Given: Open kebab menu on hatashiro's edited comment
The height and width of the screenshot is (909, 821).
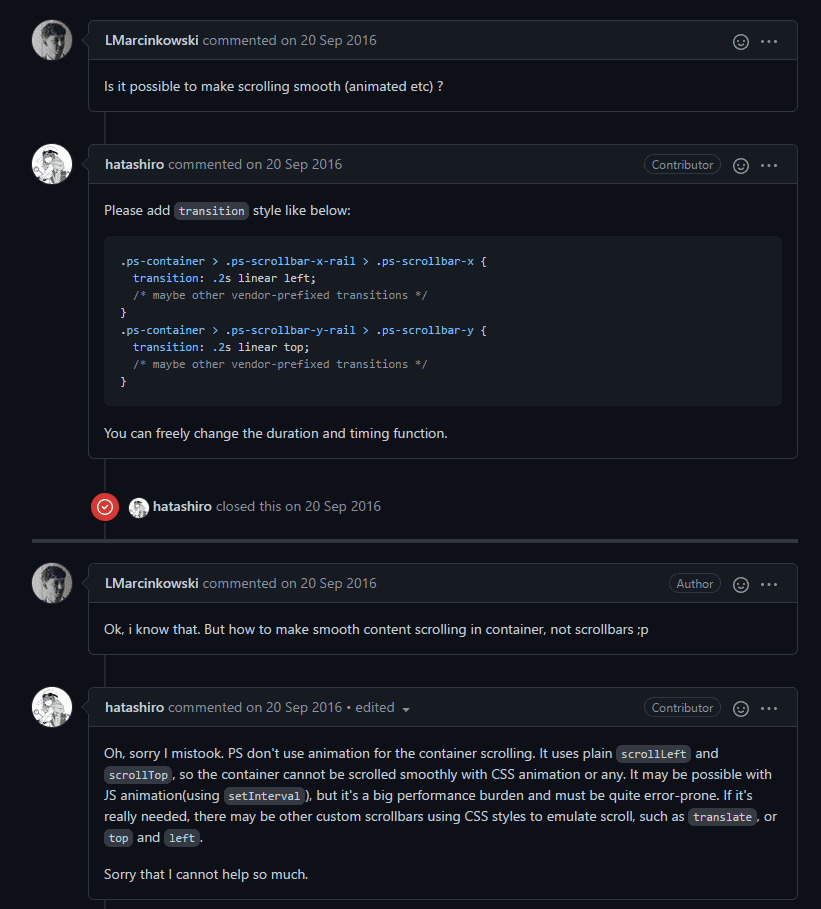Looking at the screenshot, I should click(769, 708).
